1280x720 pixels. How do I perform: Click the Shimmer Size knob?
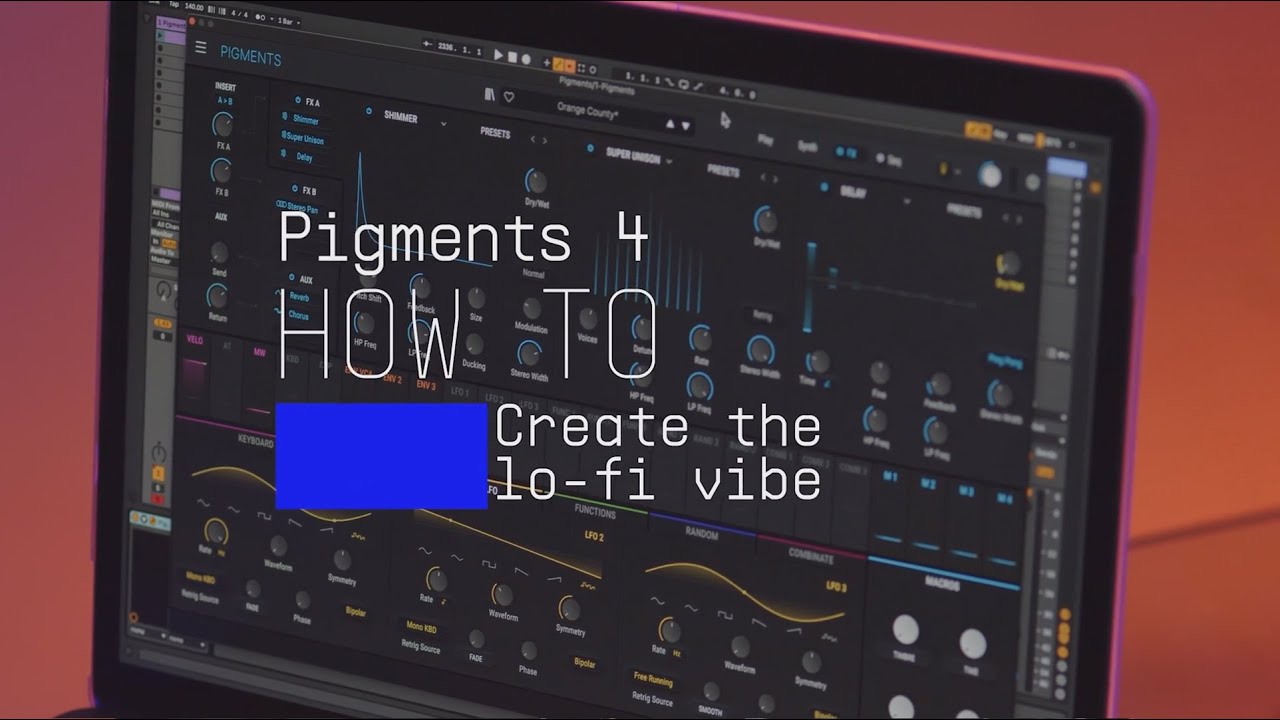476,297
